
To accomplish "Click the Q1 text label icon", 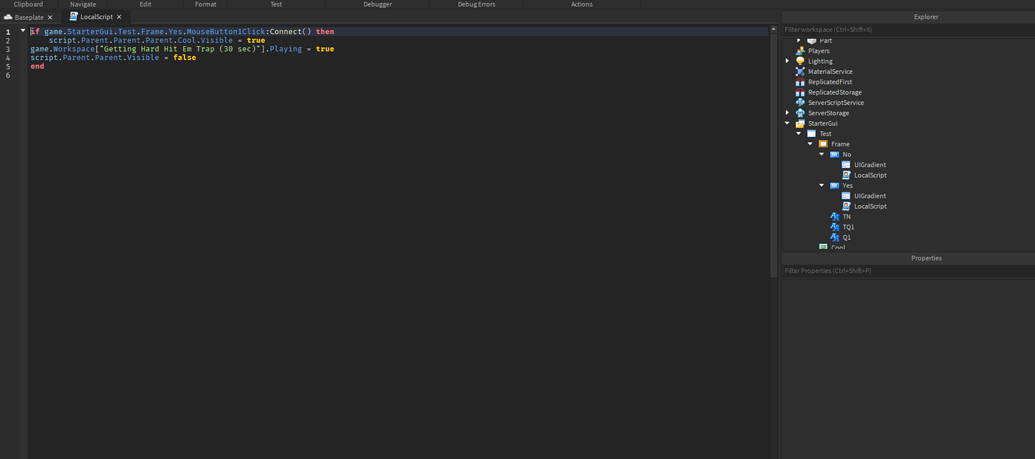I will (x=834, y=237).
